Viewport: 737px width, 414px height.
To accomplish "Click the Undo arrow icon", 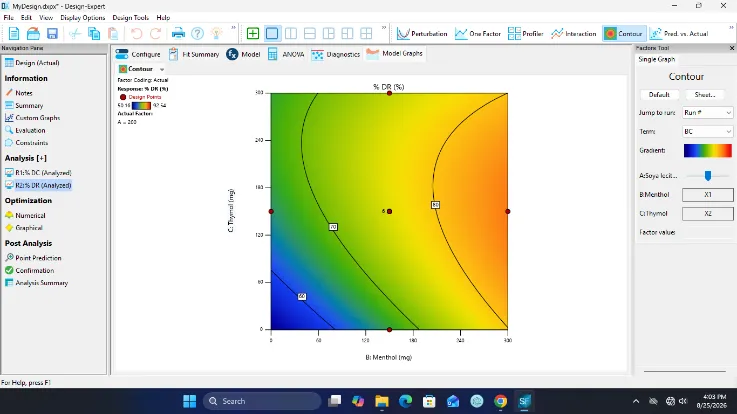I will (x=136, y=33).
